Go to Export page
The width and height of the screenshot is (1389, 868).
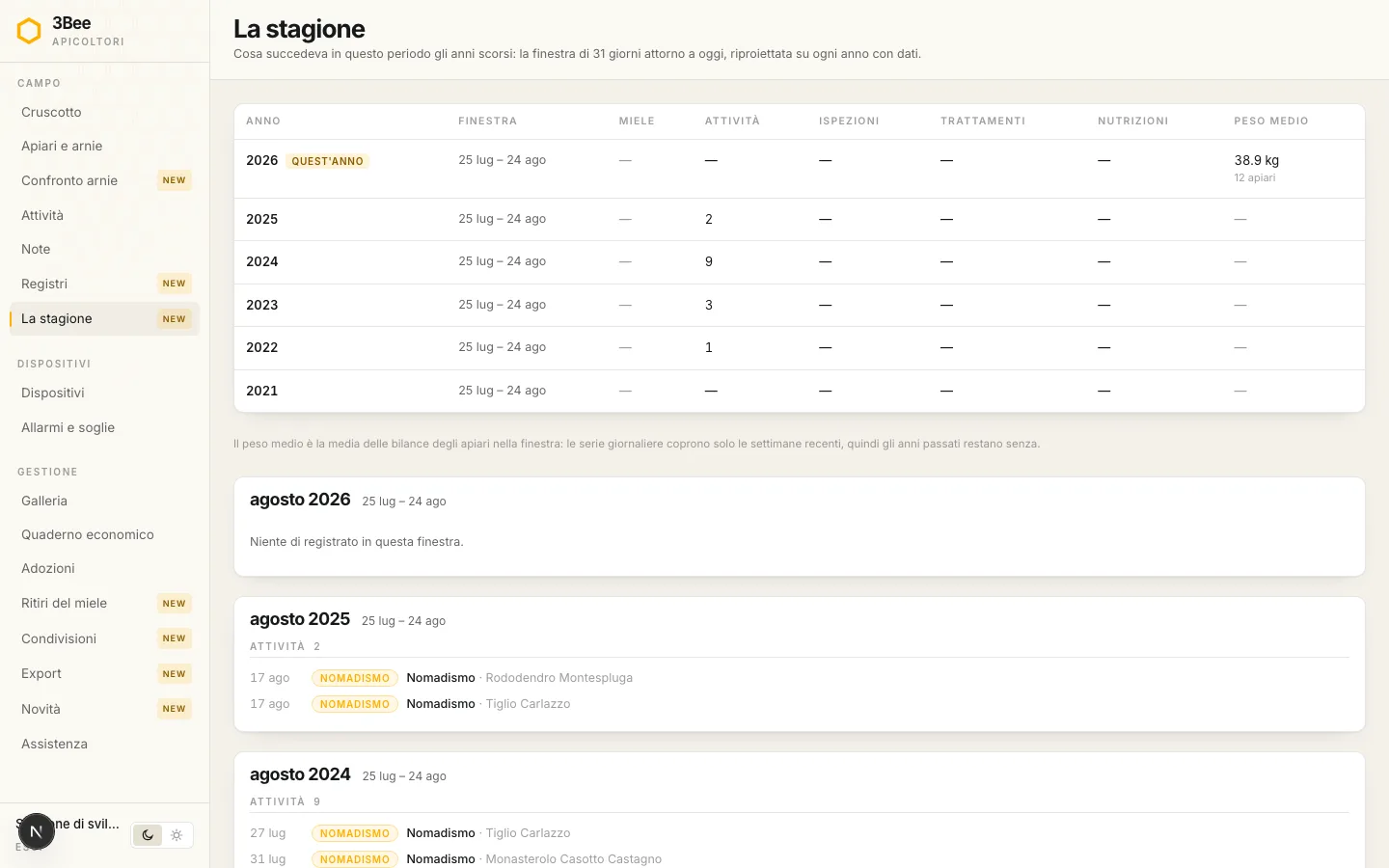point(104,673)
